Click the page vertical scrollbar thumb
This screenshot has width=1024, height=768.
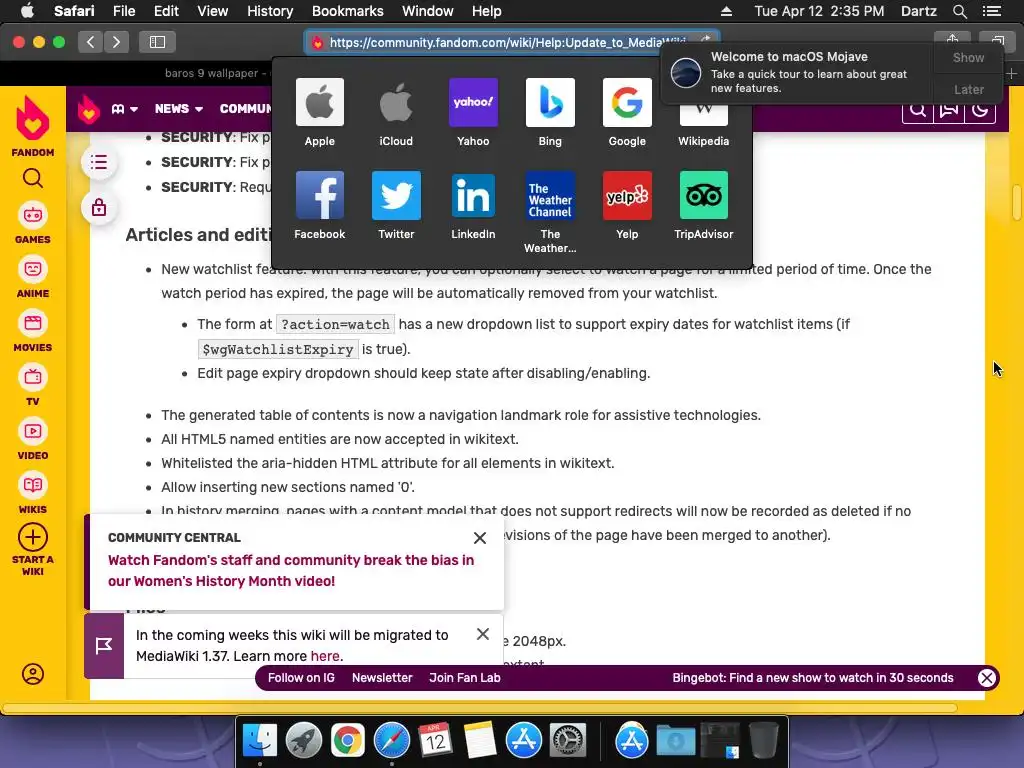[1017, 202]
